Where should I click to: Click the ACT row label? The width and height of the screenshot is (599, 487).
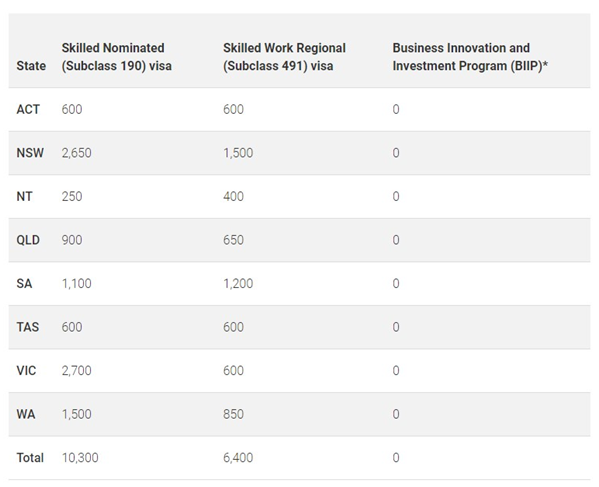(x=28, y=109)
